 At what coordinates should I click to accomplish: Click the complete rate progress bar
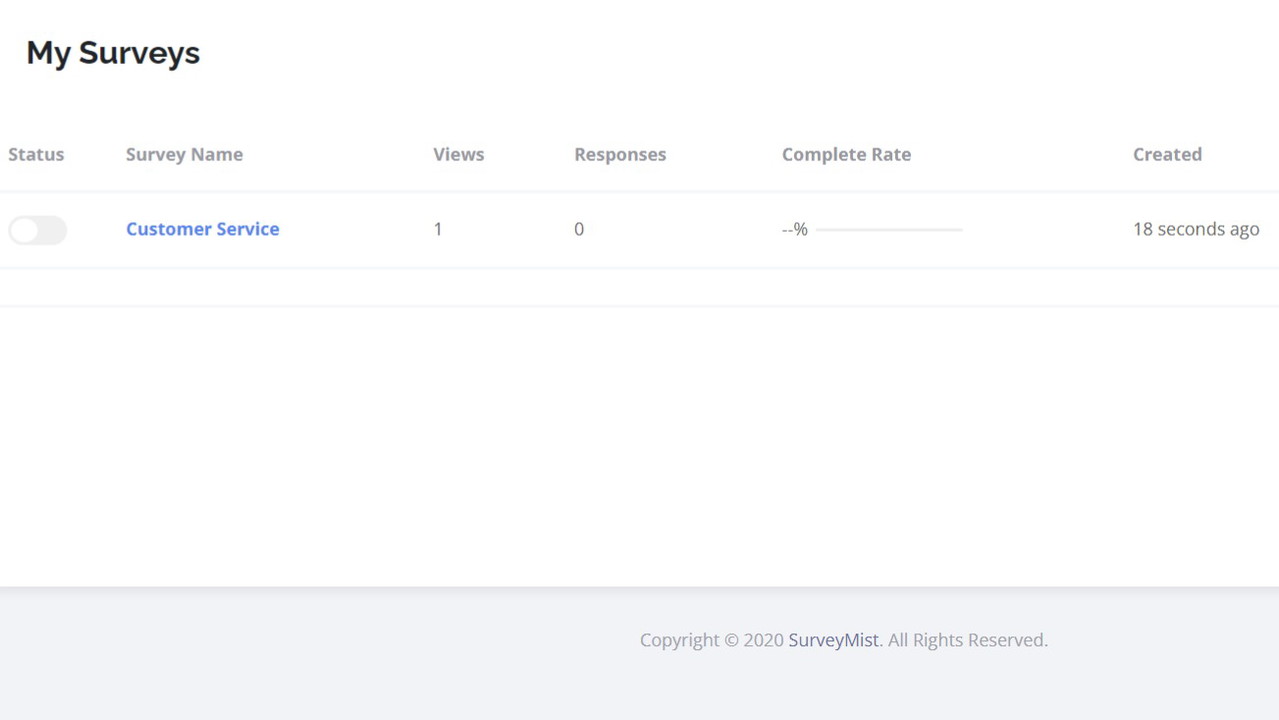pyautogui.click(x=889, y=230)
